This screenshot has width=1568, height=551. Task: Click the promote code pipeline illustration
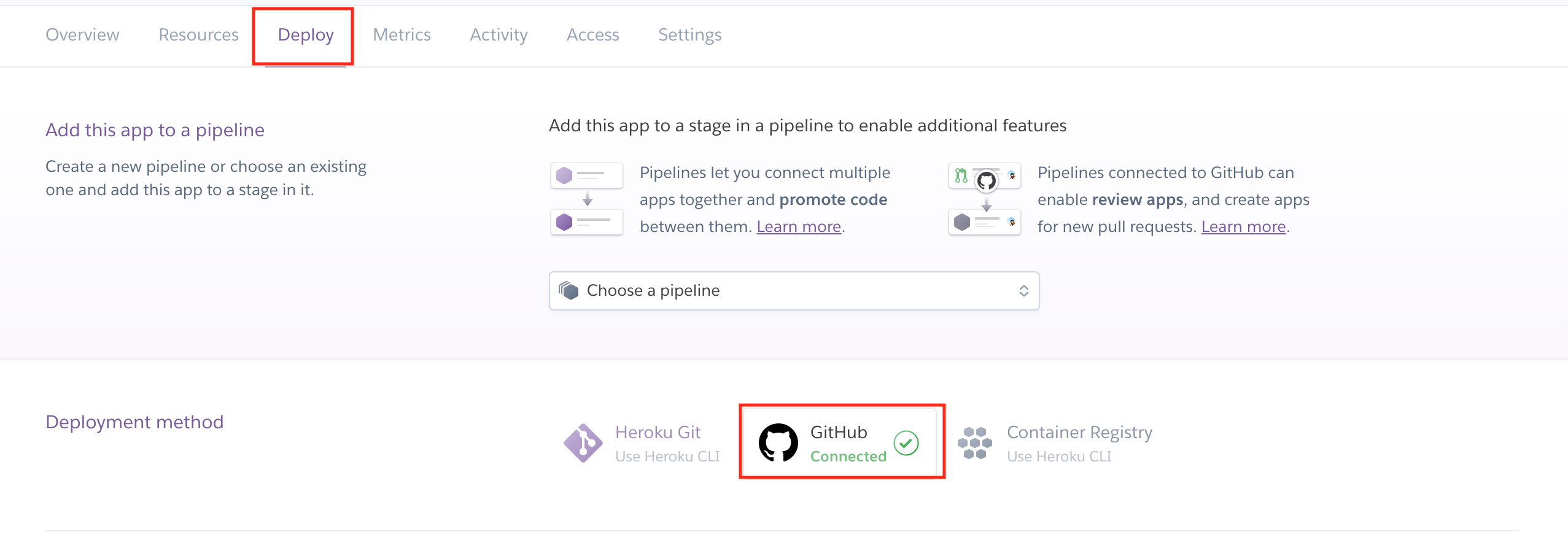click(x=587, y=199)
